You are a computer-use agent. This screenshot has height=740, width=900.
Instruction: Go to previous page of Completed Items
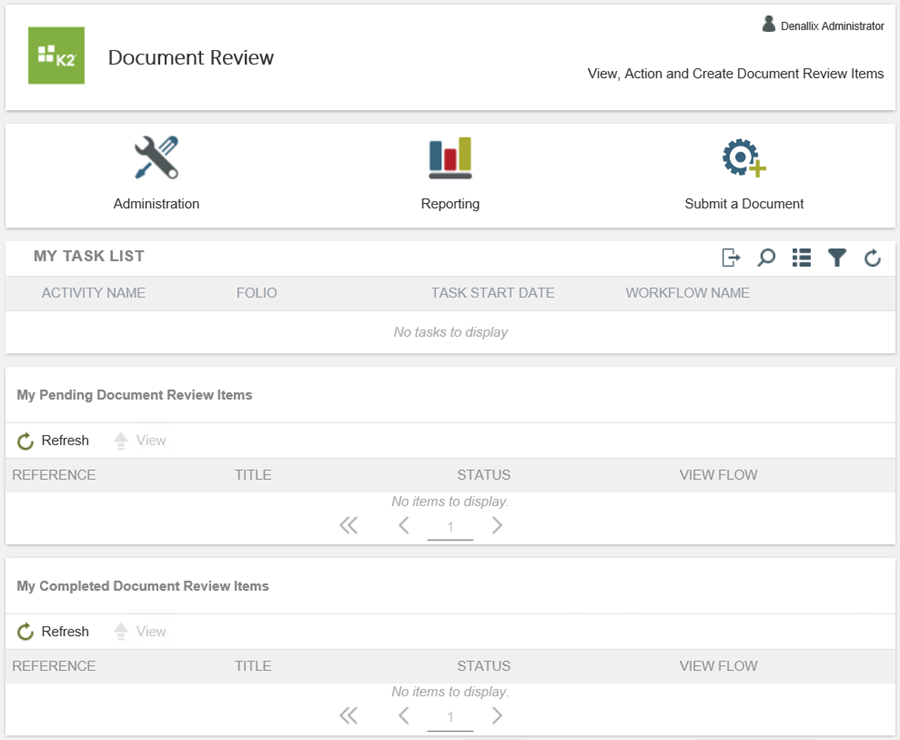click(404, 716)
